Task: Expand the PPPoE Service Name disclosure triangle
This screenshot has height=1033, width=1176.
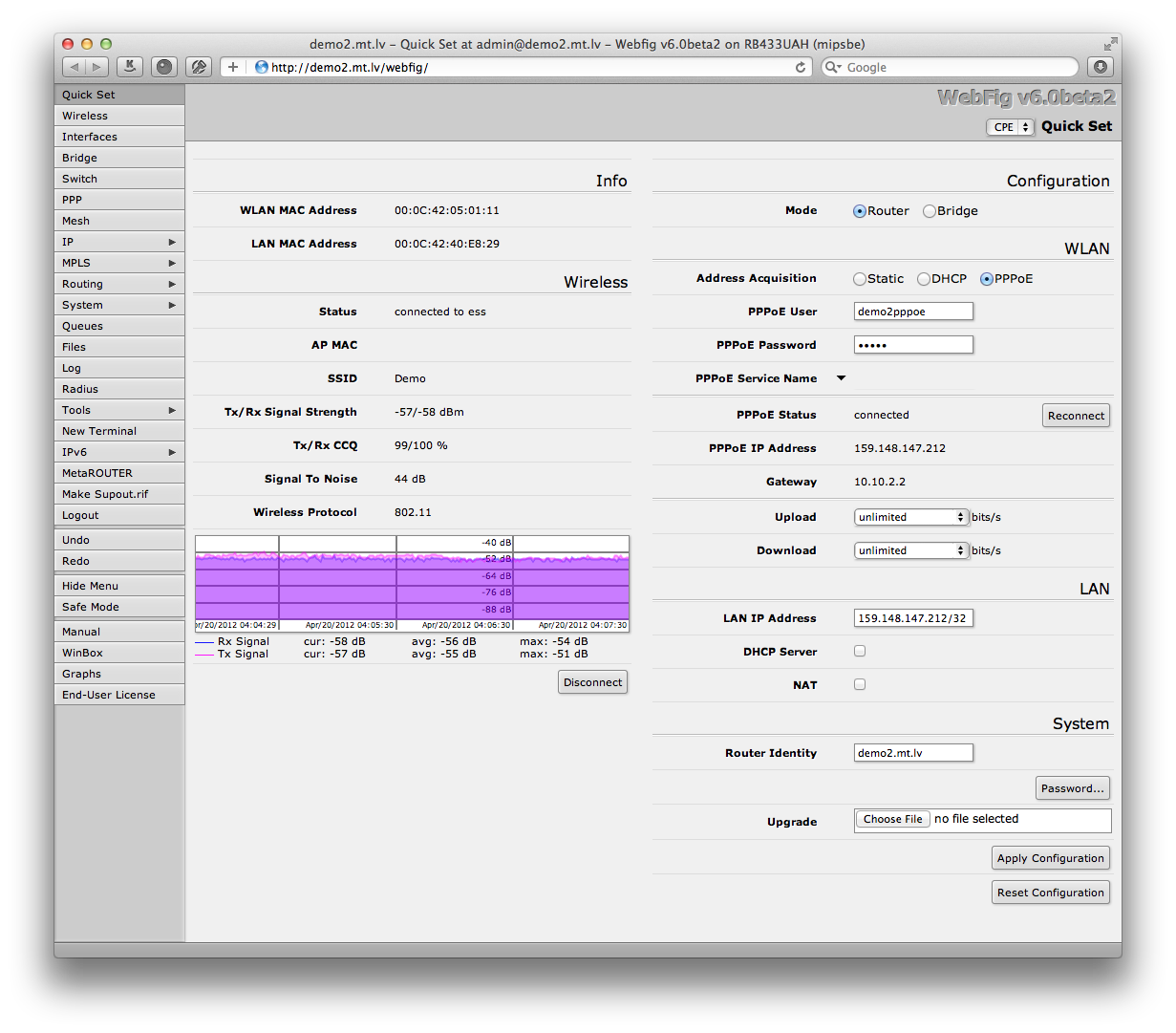Action: click(841, 377)
